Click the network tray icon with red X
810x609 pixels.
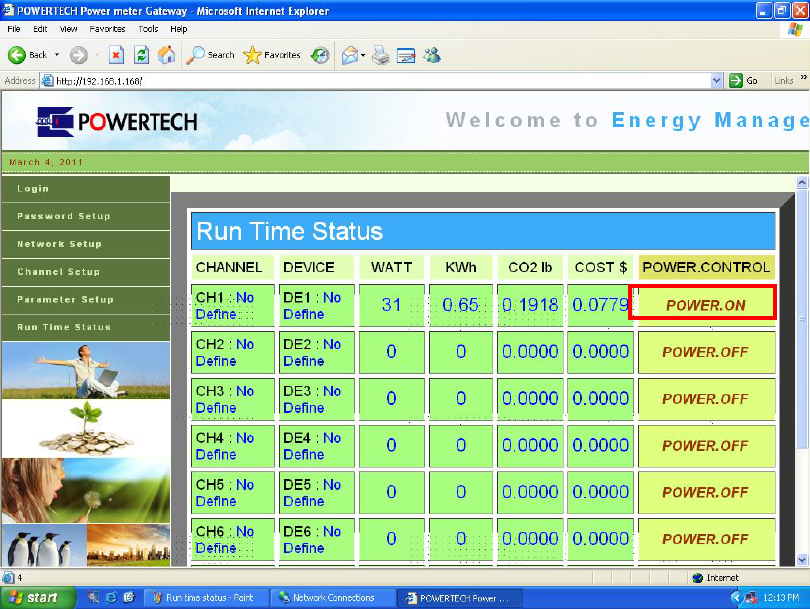click(x=752, y=598)
